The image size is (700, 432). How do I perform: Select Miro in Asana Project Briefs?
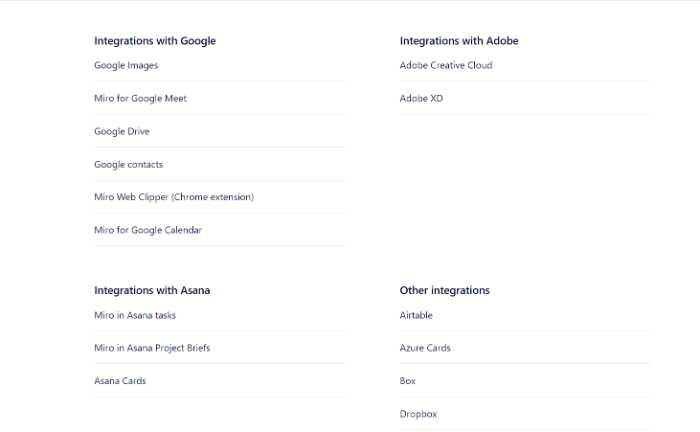click(x=152, y=349)
